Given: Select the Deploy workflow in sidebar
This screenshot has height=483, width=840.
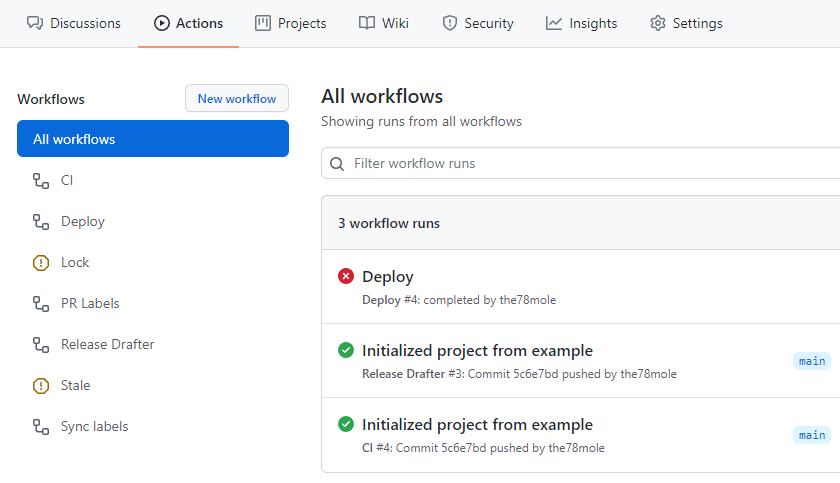Looking at the screenshot, I should 83,222.
